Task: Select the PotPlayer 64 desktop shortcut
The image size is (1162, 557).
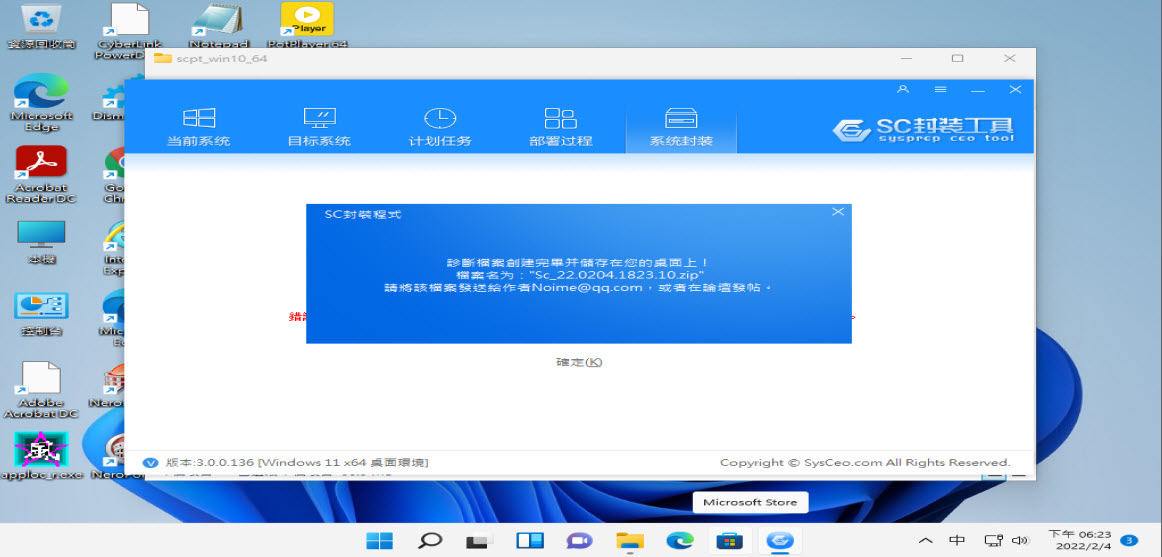Action: coord(307,25)
